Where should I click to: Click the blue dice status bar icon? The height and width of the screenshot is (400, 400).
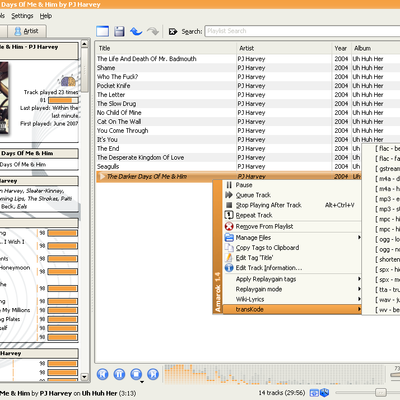tap(325, 393)
